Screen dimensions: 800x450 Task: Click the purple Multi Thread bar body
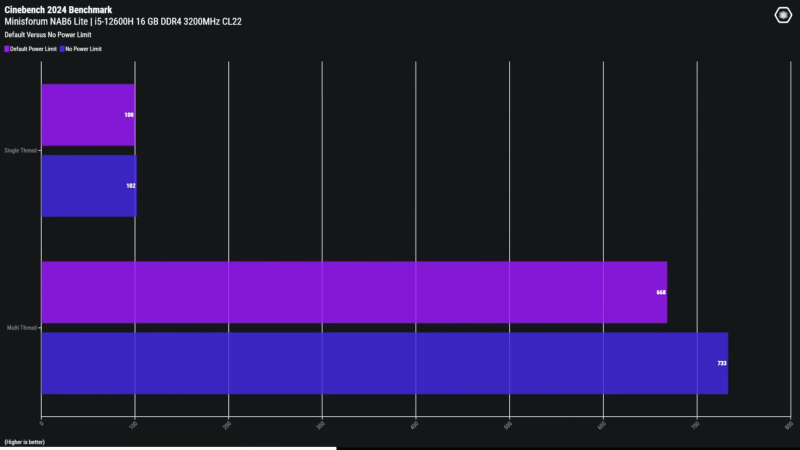(x=350, y=292)
